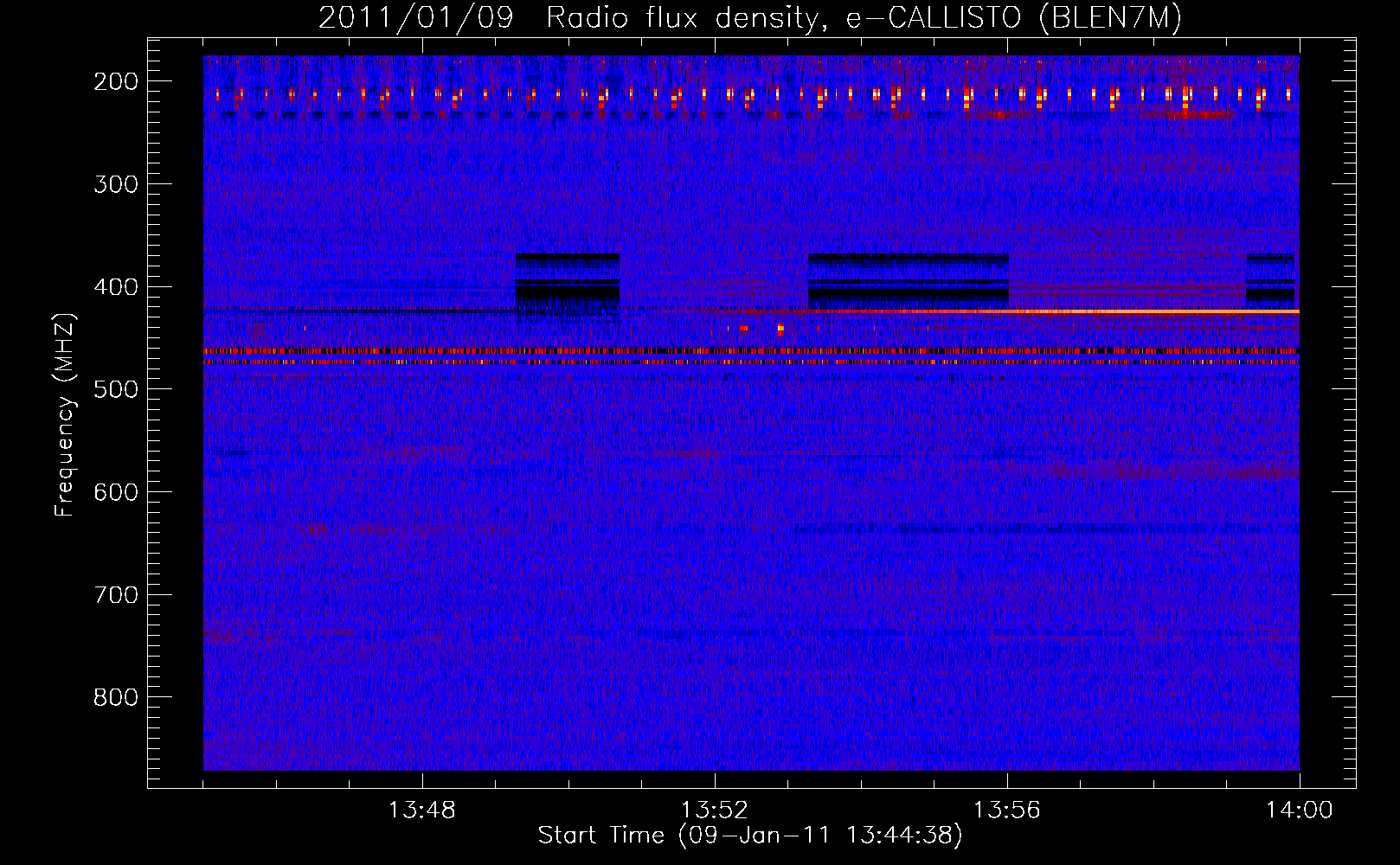This screenshot has width=1400, height=865.
Task: Click the plot title '2011/01/09 Radio flux density'
Action: (749, 17)
